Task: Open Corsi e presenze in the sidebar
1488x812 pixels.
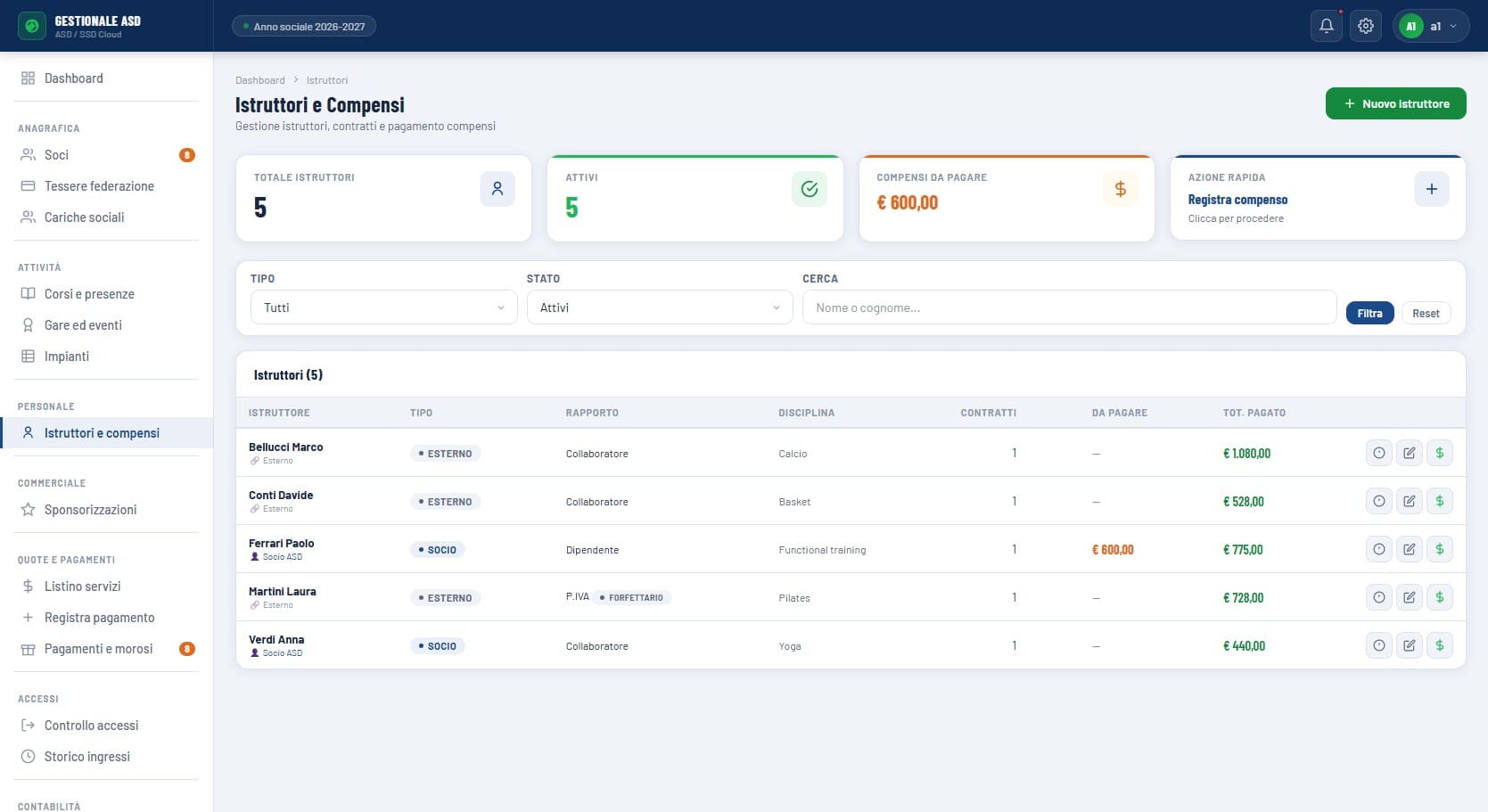Action: pos(107,294)
